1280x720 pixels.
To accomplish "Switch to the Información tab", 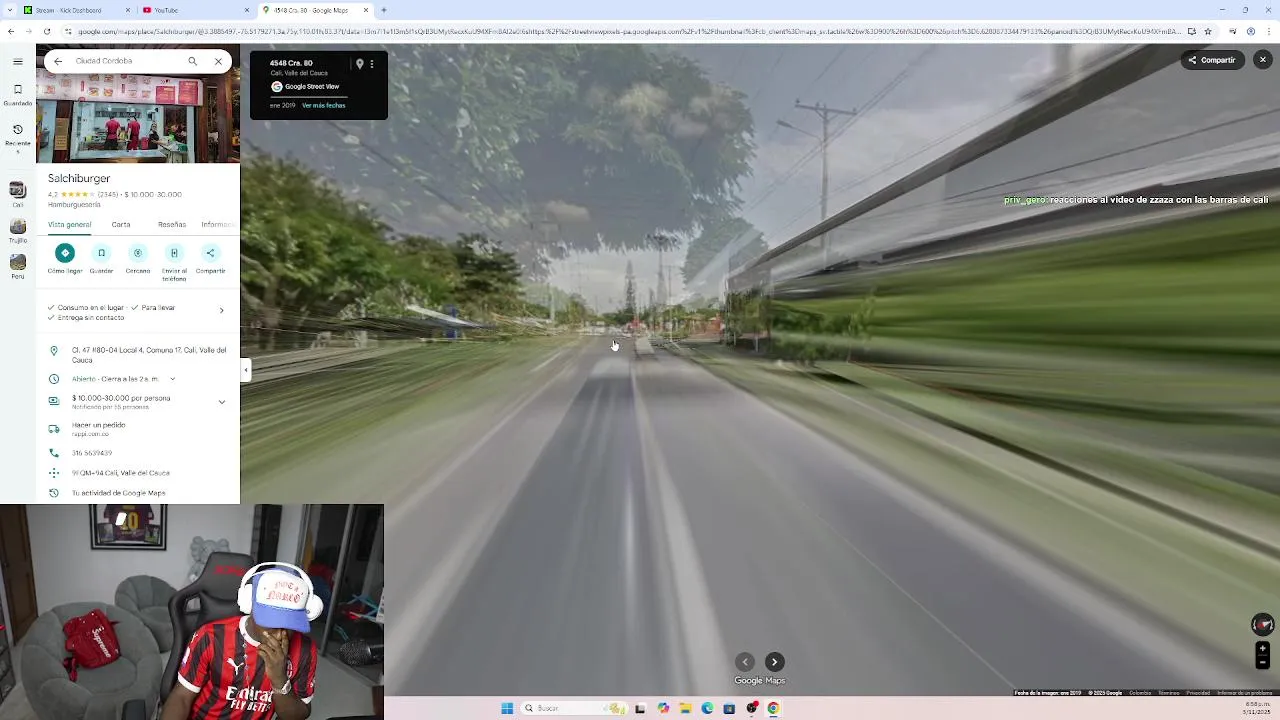I will (219, 224).
